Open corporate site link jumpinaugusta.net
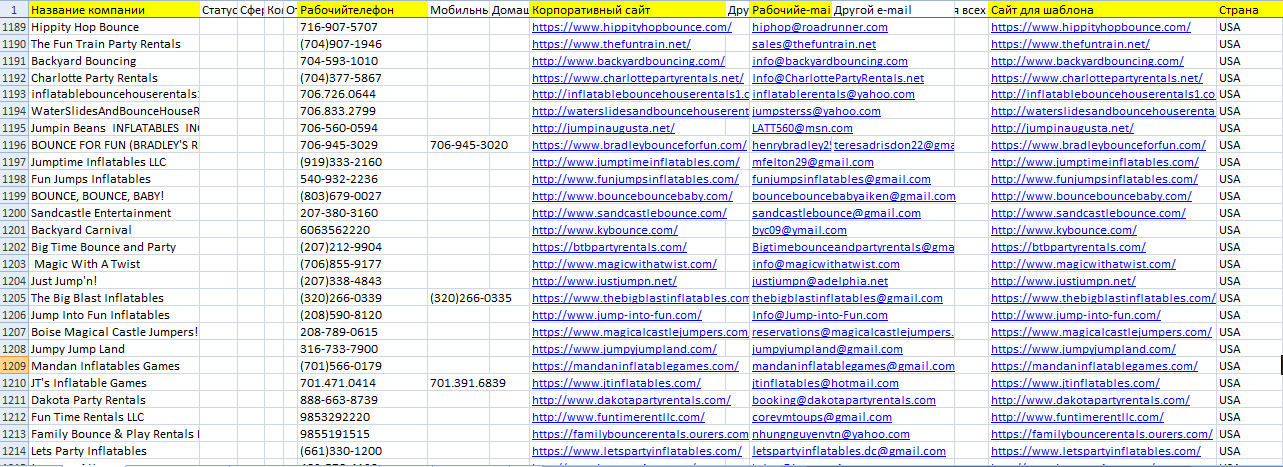The height and width of the screenshot is (467, 1283). [603, 128]
